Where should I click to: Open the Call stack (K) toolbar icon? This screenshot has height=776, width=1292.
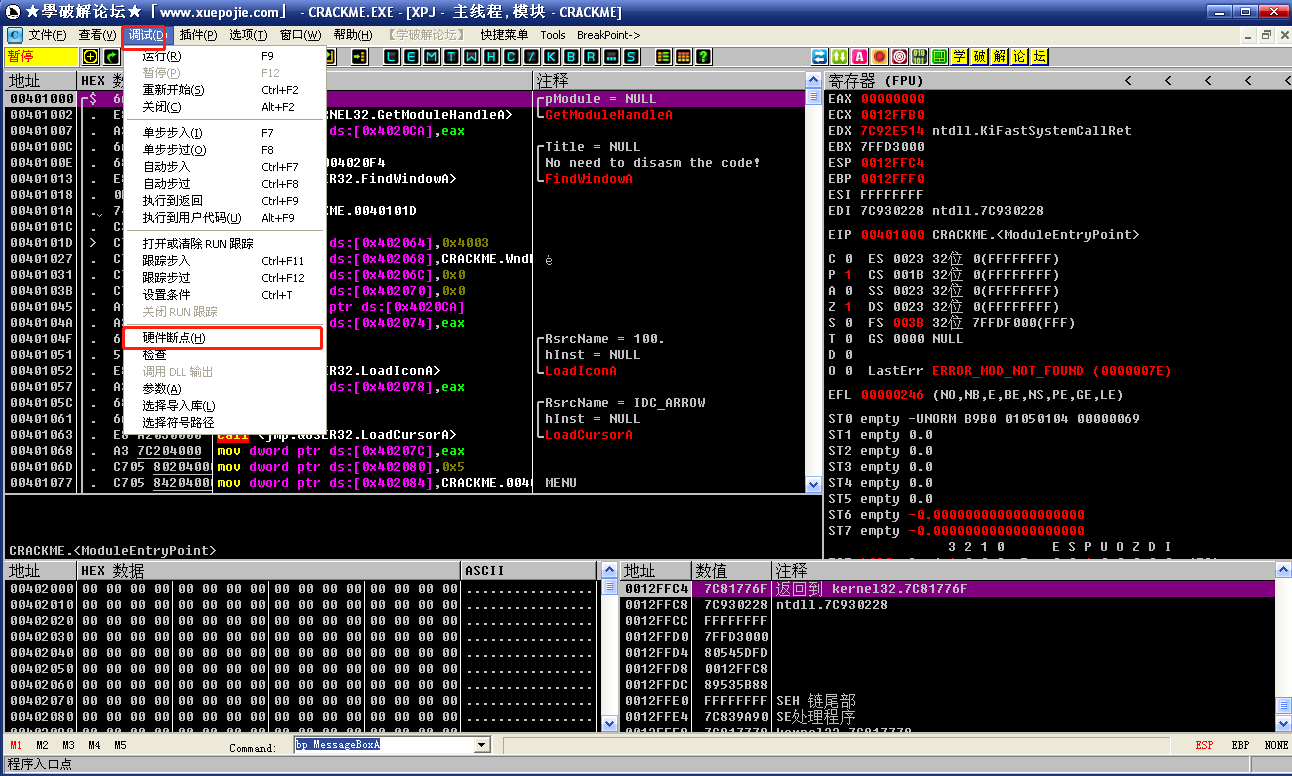[x=550, y=57]
